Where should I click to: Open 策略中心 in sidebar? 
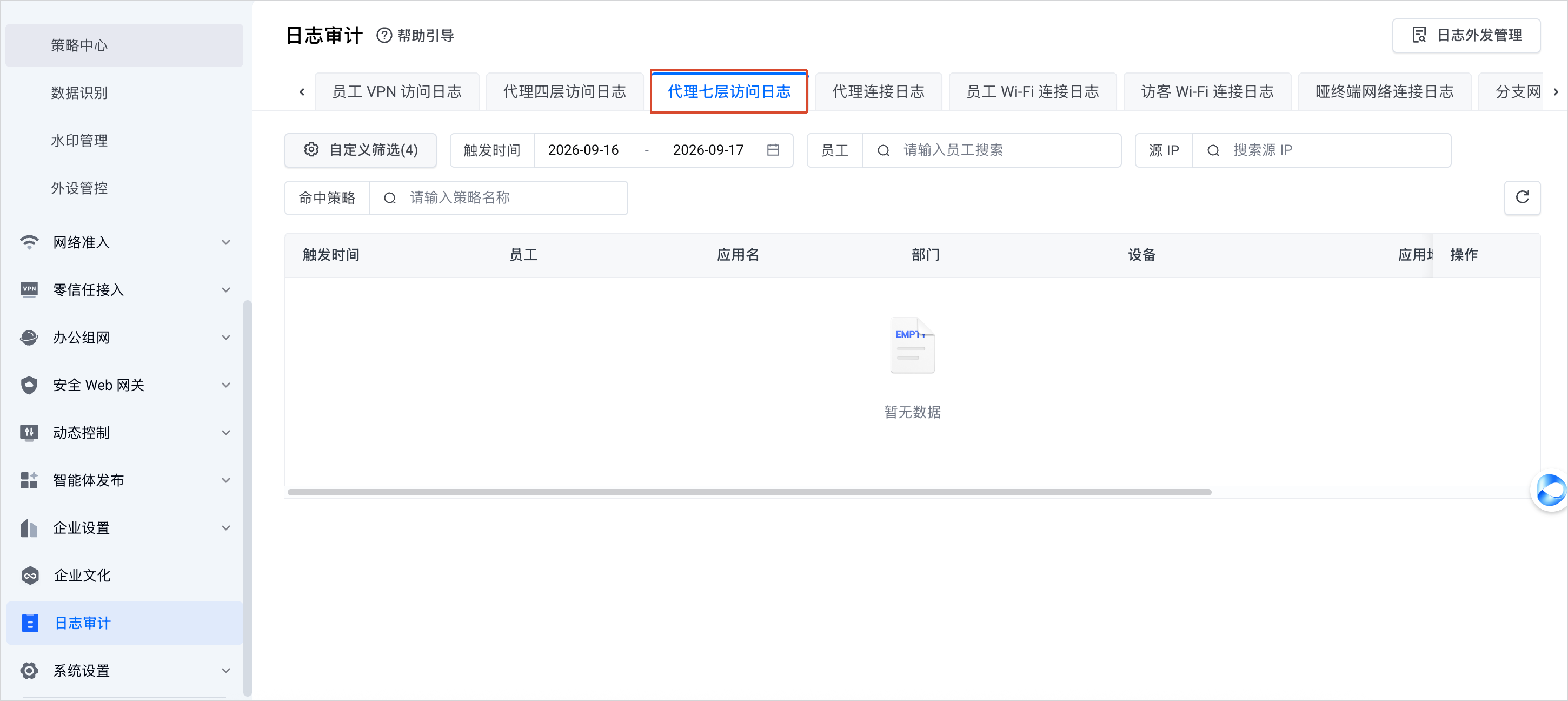(124, 45)
